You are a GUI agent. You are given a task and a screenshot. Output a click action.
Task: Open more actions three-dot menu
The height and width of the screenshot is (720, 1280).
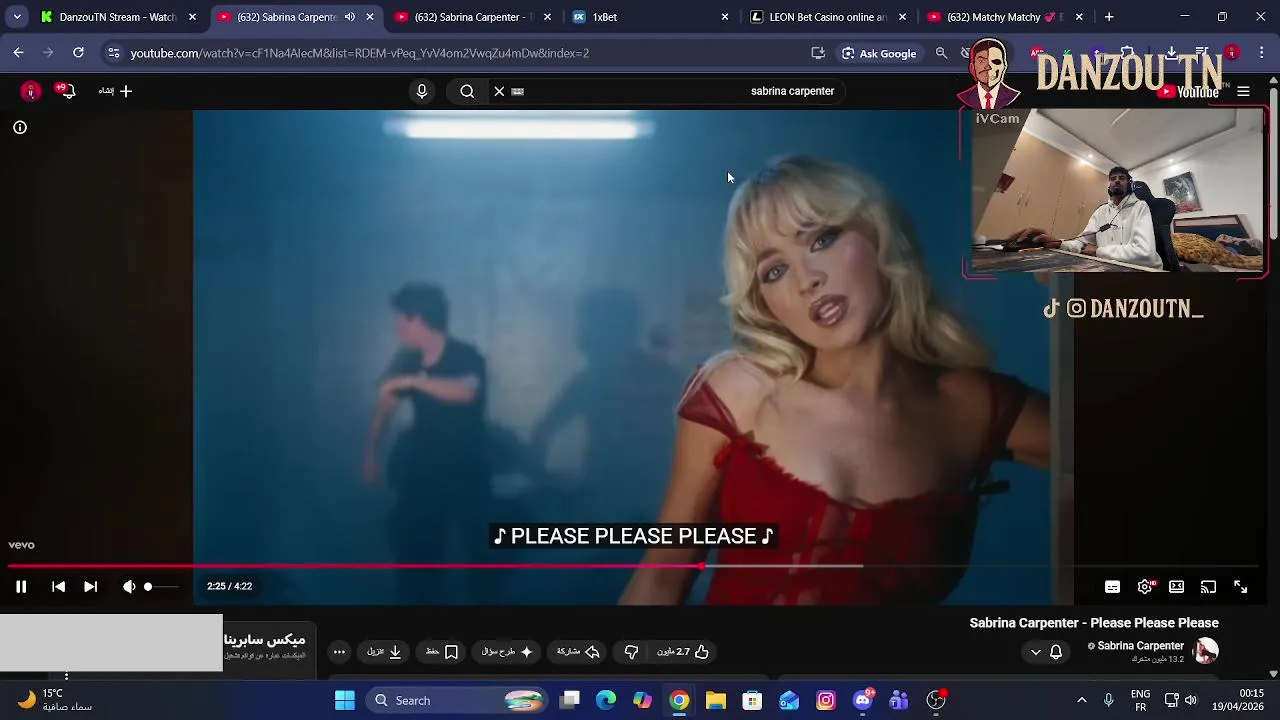click(339, 652)
